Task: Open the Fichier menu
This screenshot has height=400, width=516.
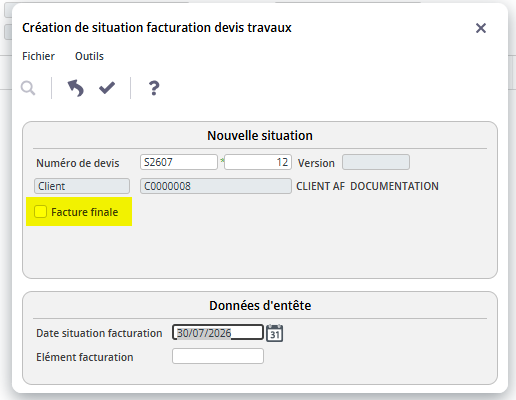Action: 38,56
